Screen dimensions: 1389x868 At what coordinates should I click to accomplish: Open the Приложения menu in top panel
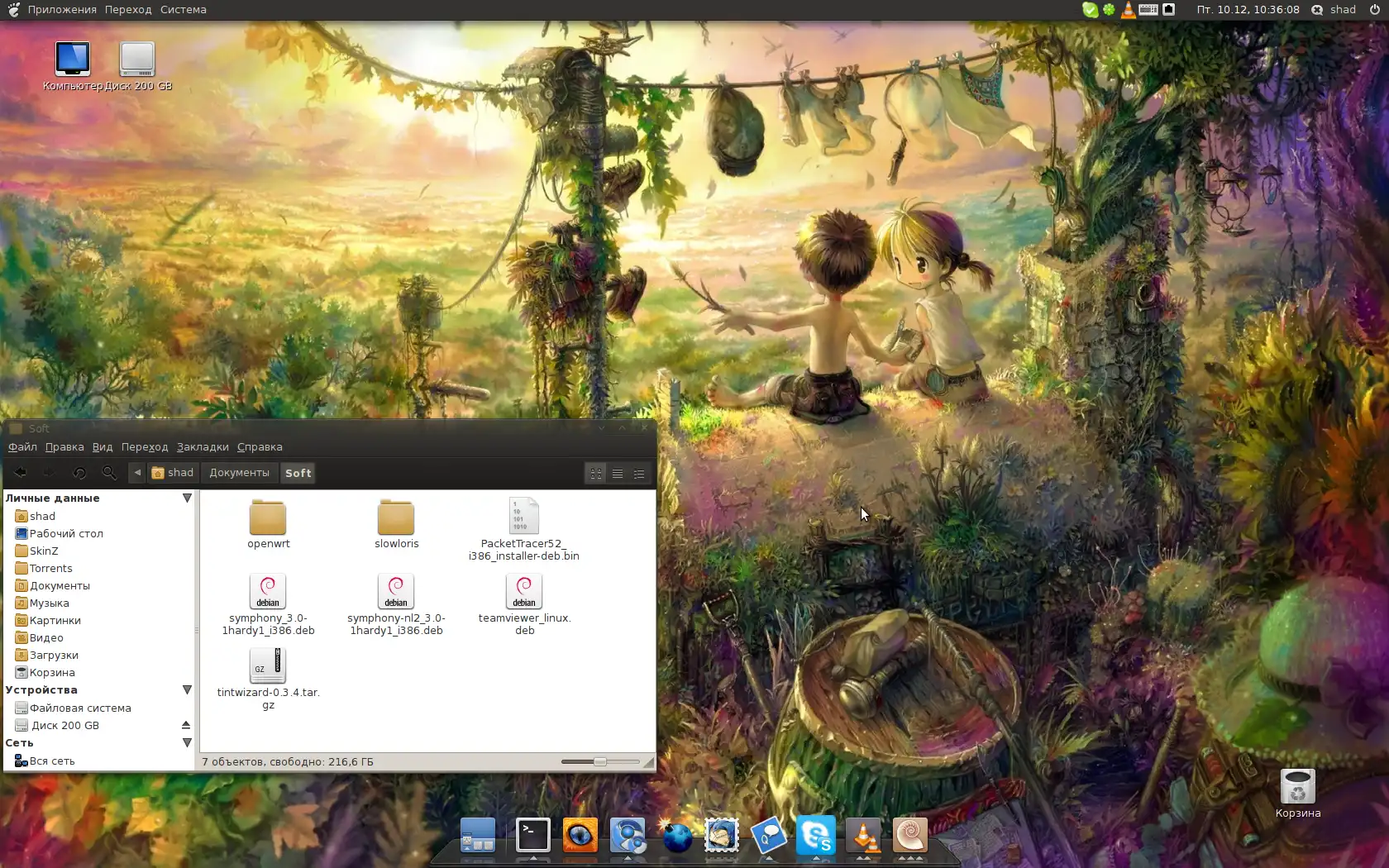coord(62,10)
